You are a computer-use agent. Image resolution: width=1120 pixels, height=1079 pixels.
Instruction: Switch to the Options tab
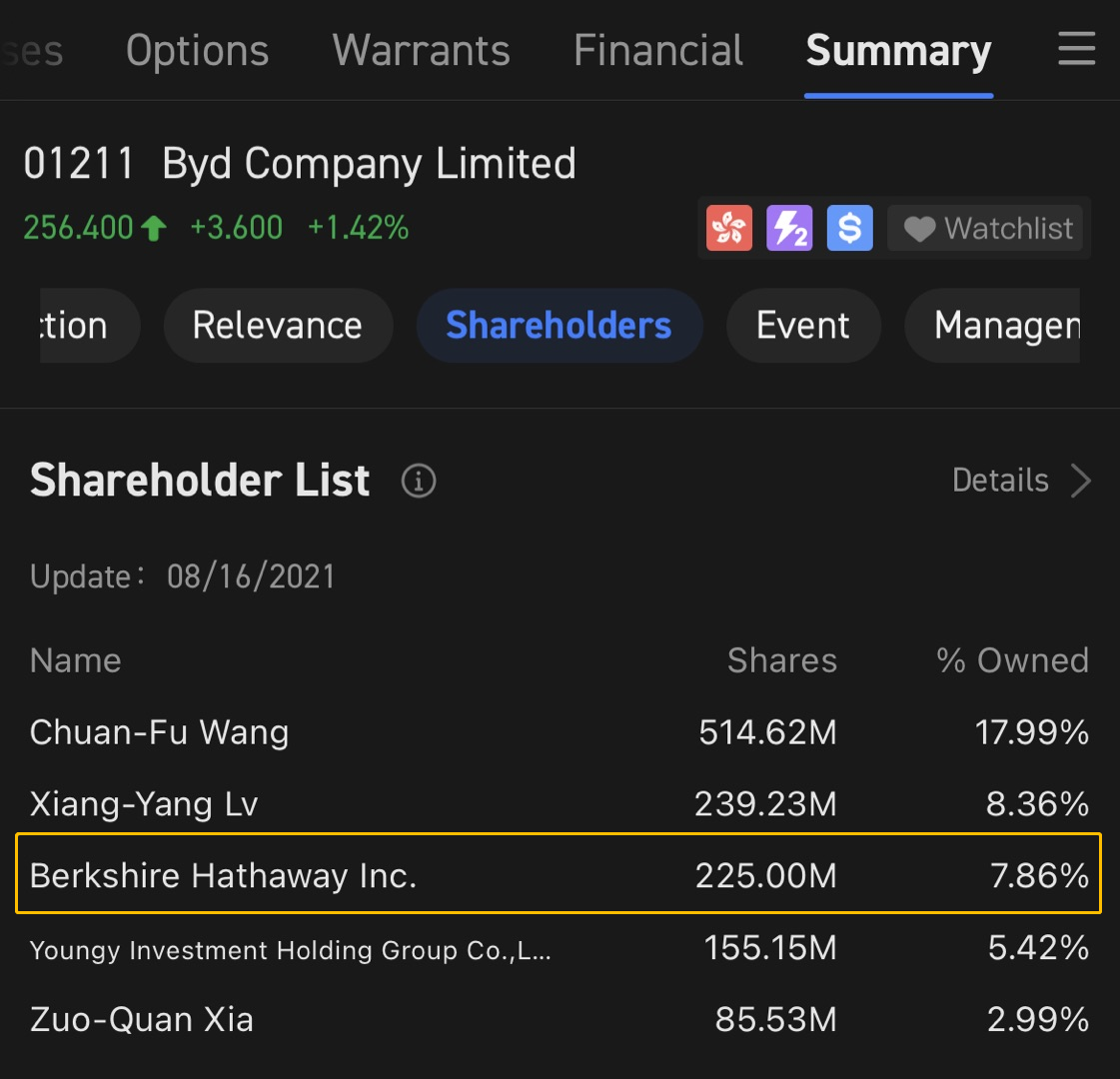tap(197, 51)
